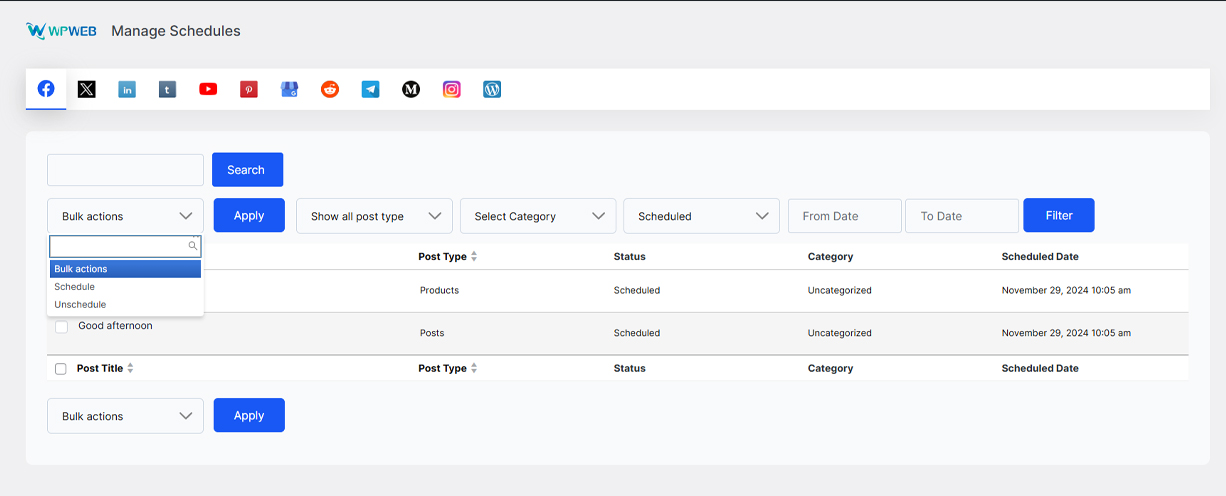Viewport: 1226px width, 496px height.
Task: Go to the YouTube icon tab
Action: click(x=208, y=89)
